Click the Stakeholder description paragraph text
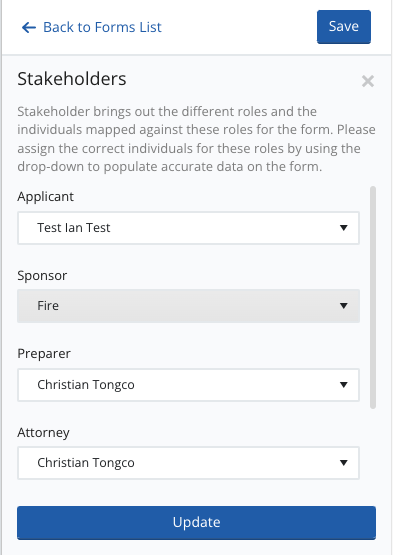 tap(196, 139)
